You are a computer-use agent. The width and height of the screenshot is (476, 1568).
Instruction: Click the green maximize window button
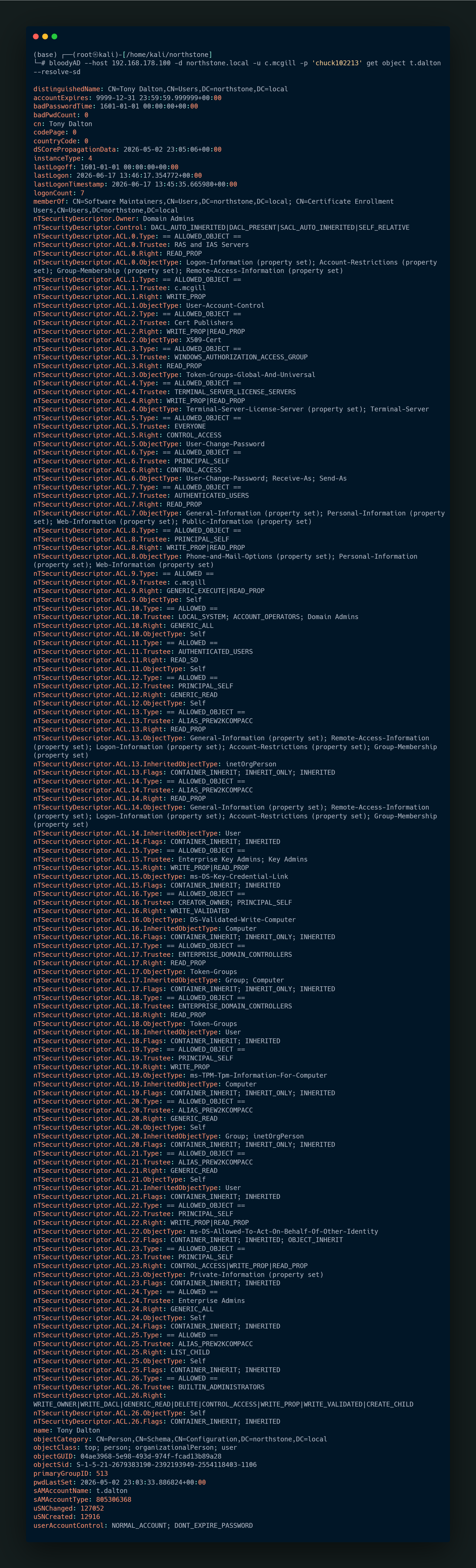[x=54, y=36]
